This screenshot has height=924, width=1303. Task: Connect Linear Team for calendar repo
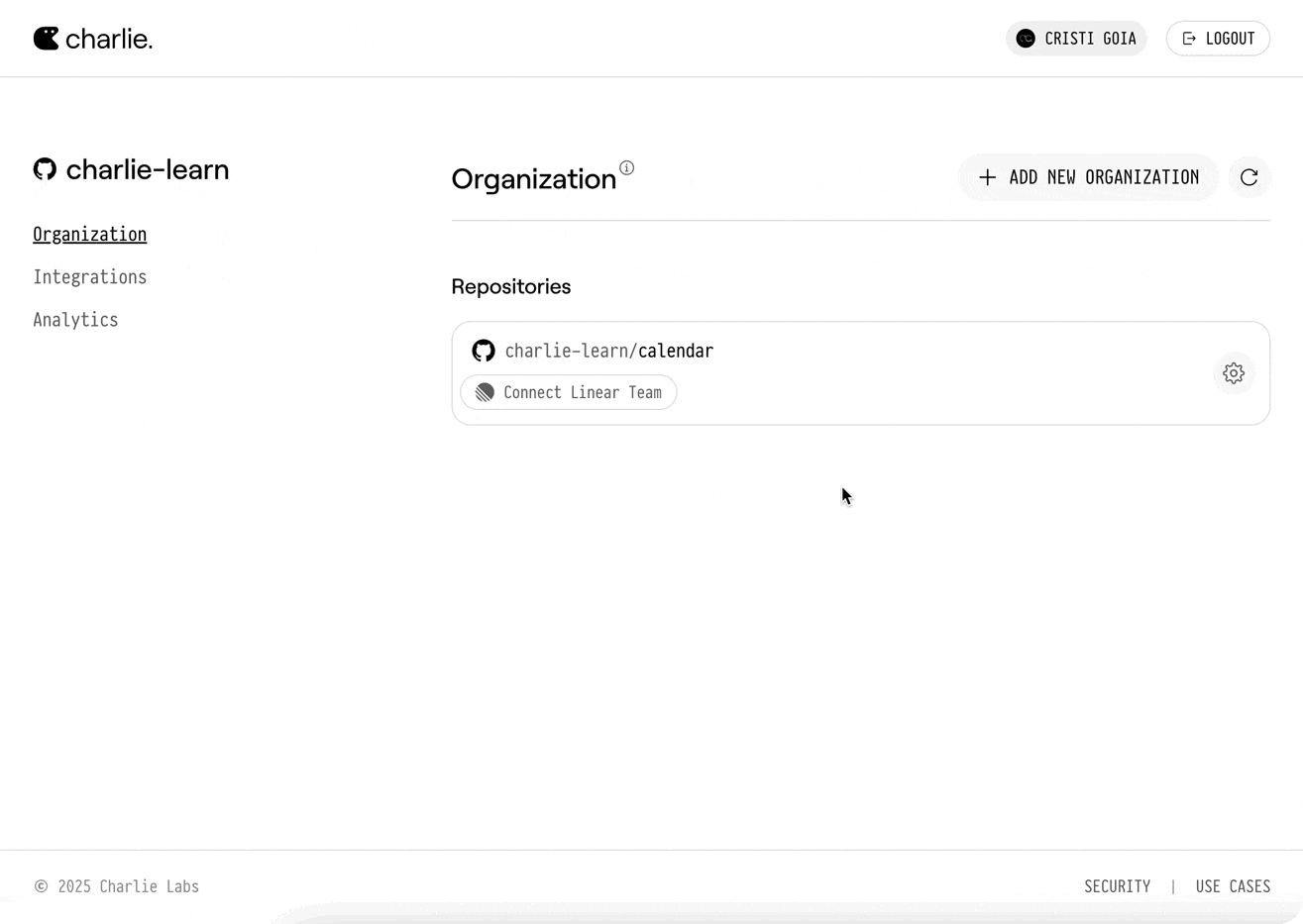(x=569, y=392)
